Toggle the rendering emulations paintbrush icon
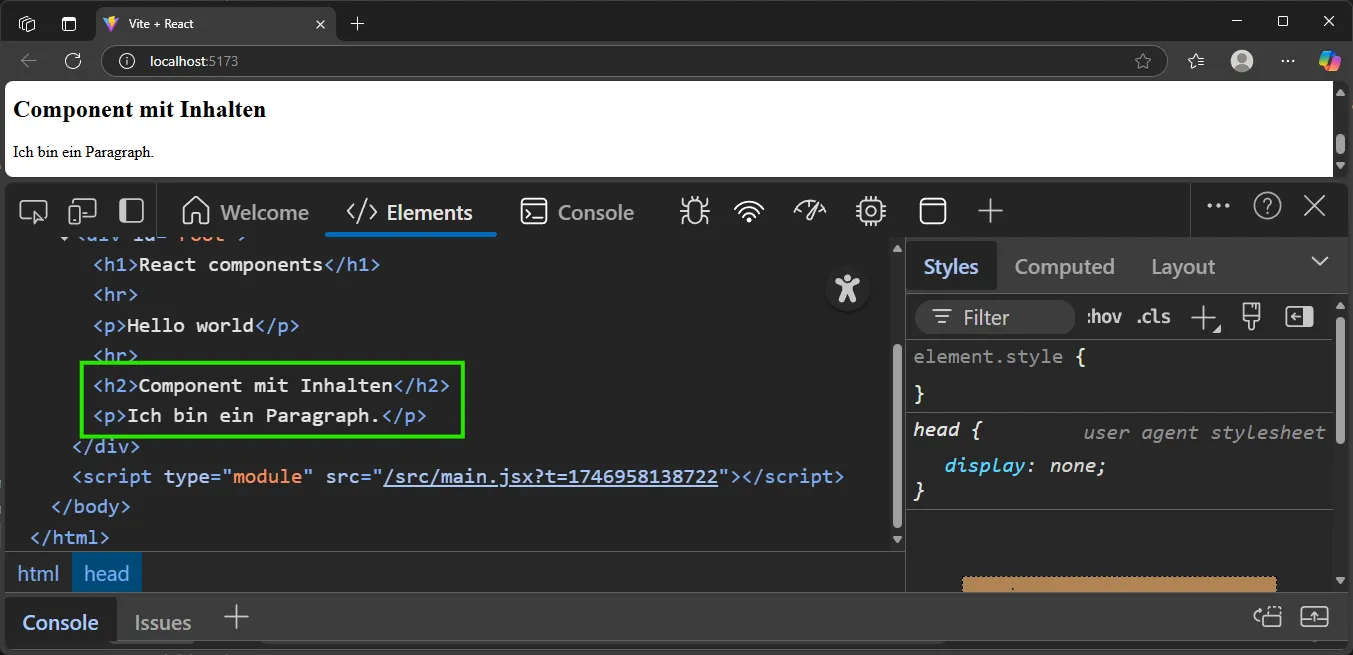The image size is (1353, 655). click(x=1251, y=317)
